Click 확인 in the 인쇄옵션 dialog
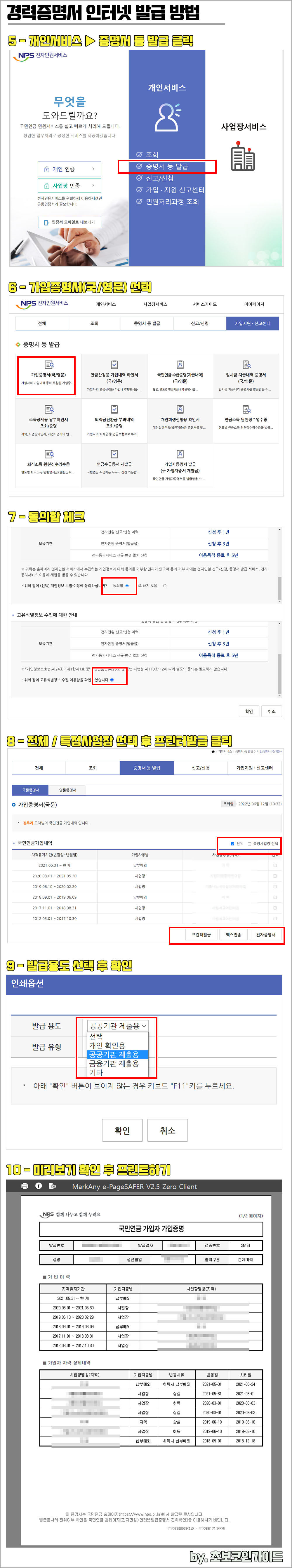This screenshot has width=292, height=1568. click(x=122, y=1130)
